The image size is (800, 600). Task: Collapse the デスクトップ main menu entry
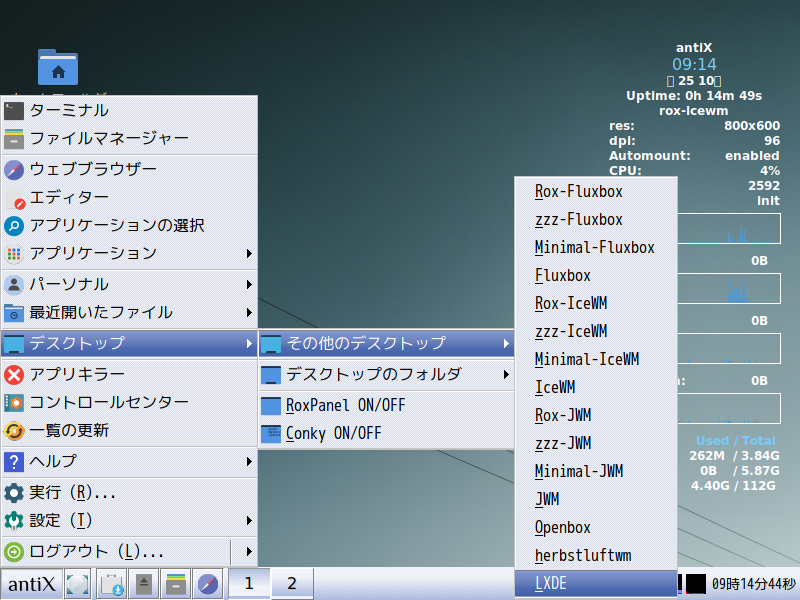[x=130, y=343]
